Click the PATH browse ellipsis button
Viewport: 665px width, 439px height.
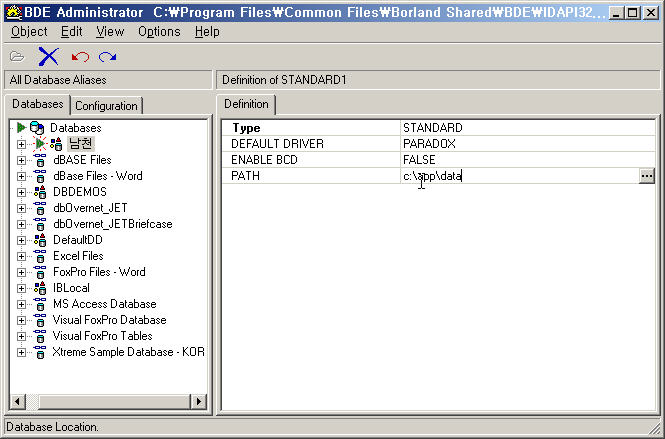tap(647, 176)
